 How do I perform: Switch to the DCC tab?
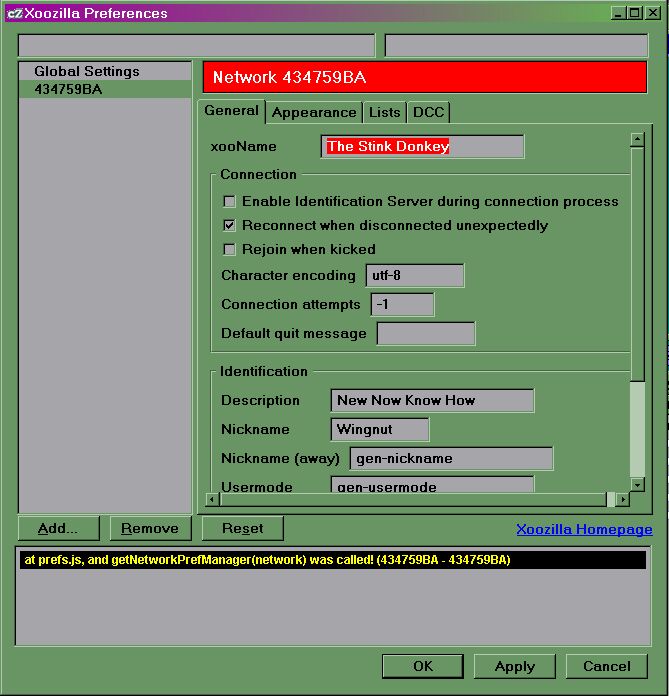tap(428, 112)
